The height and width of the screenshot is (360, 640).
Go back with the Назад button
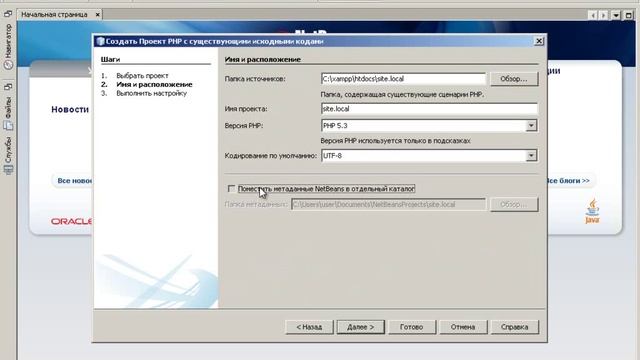click(x=309, y=327)
